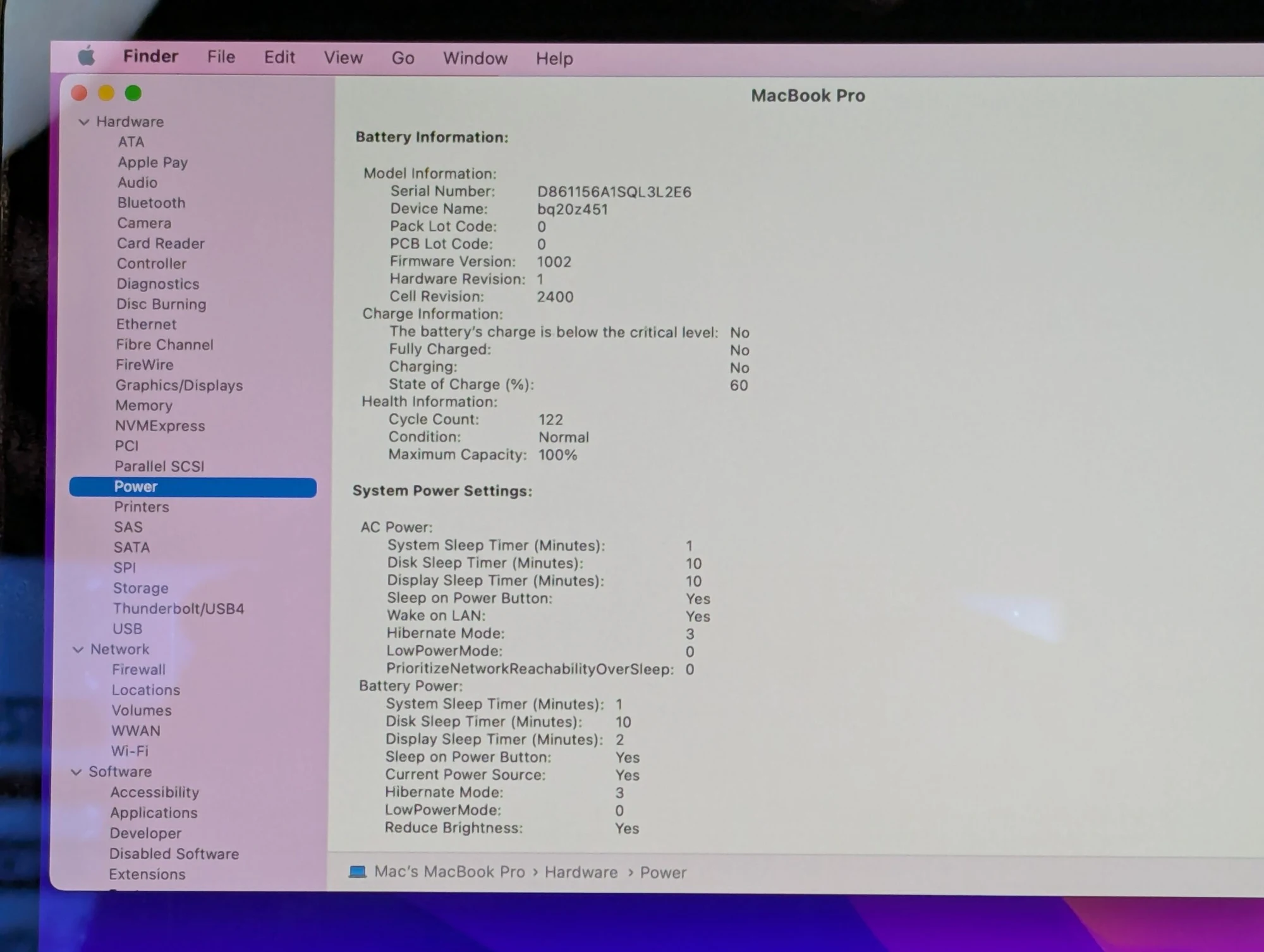The image size is (1264, 952).
Task: Click the Device Name value bq20z451
Action: [573, 209]
